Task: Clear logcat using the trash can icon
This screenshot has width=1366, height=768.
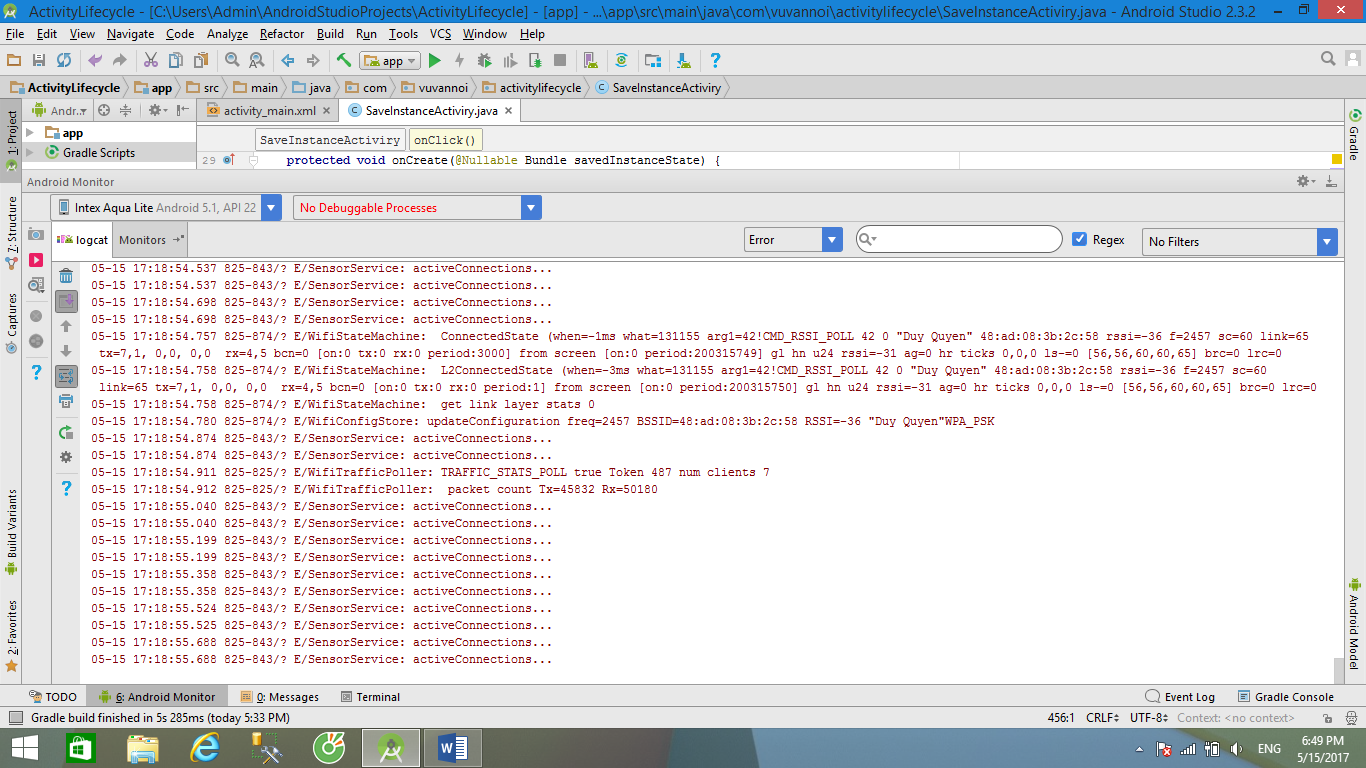Action: tap(66, 276)
